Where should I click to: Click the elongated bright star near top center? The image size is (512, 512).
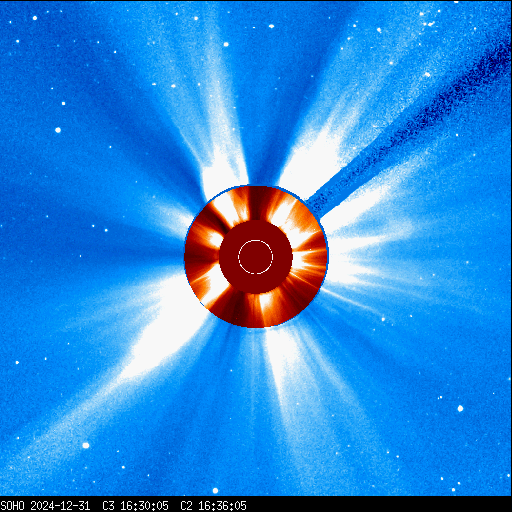[x=271, y=26]
